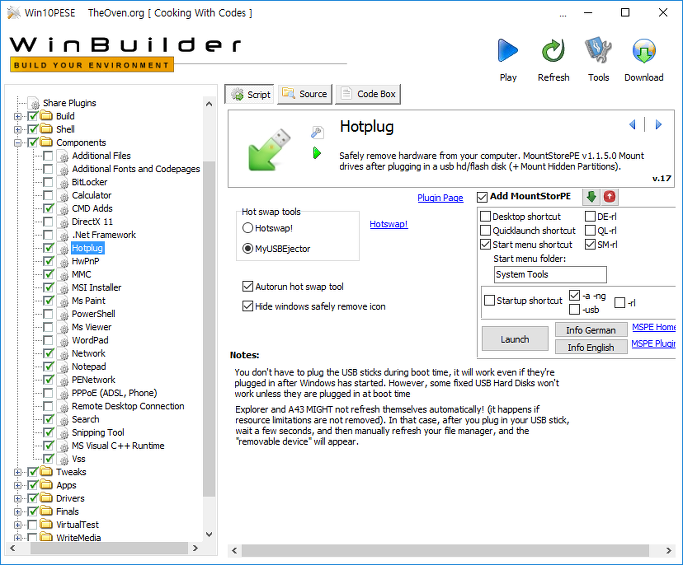Click the red up-arrow MountStorPE icon
This screenshot has width=683, height=565.
[x=610, y=197]
